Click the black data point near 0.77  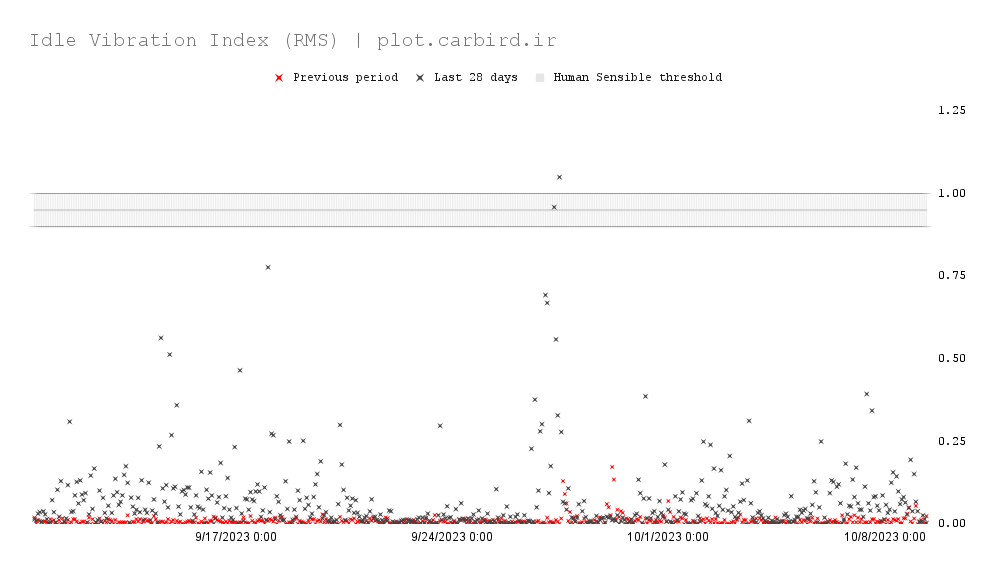click(x=267, y=267)
